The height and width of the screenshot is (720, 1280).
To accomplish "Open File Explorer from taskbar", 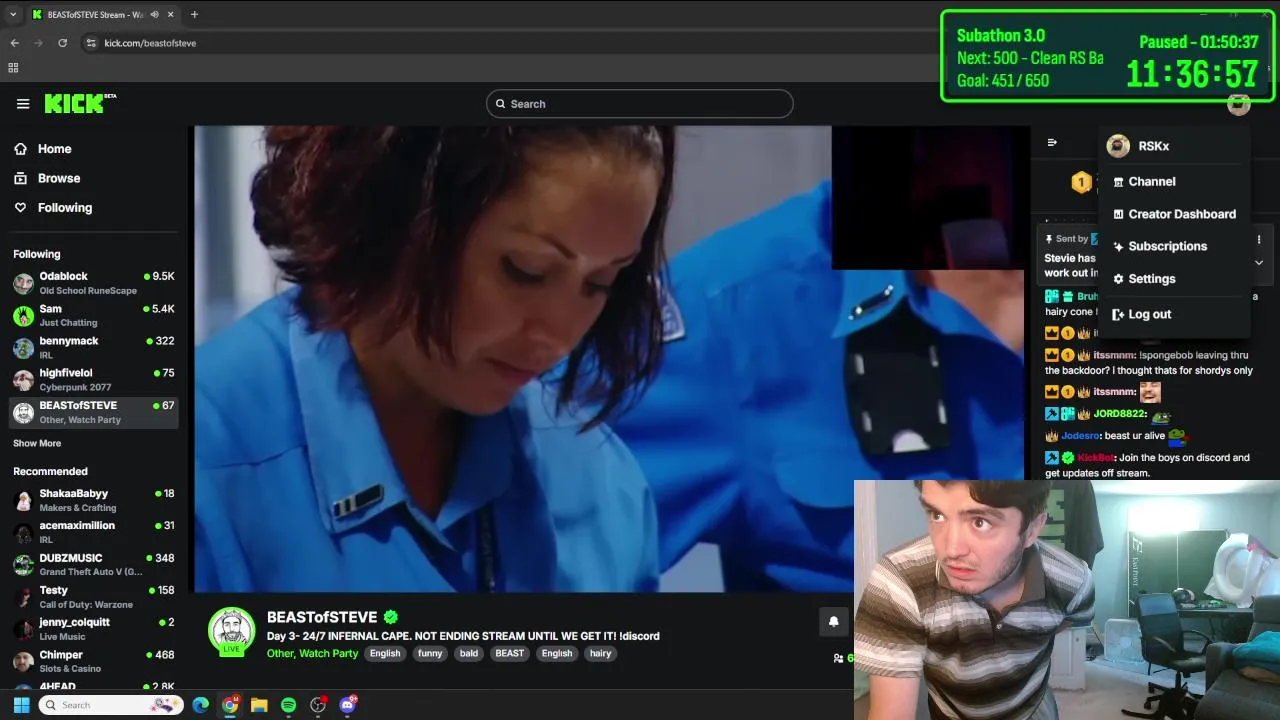I will coord(259,705).
